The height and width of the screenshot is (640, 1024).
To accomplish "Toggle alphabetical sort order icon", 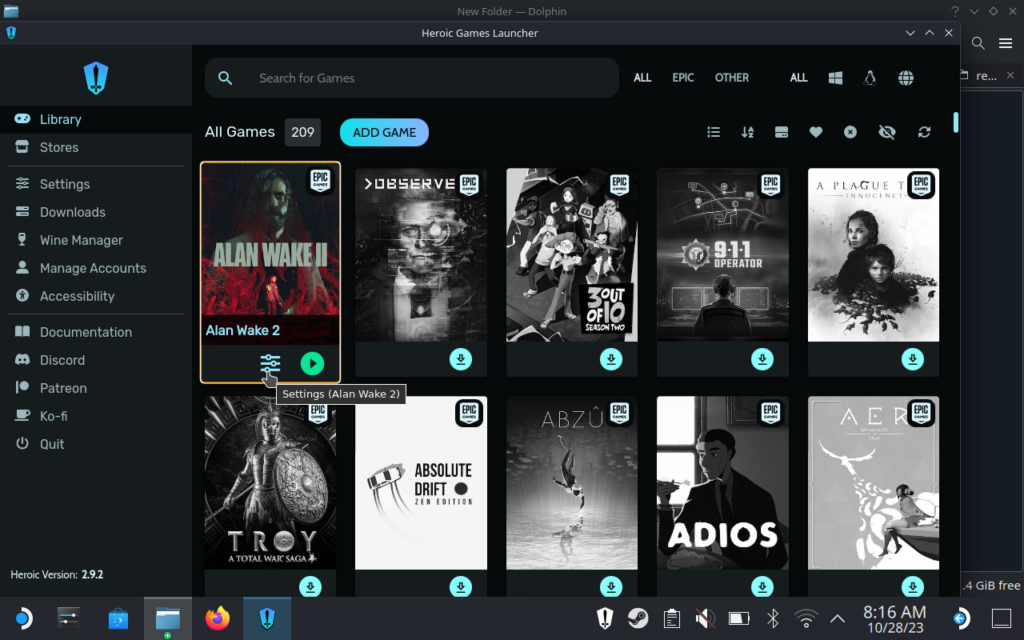I will [x=748, y=132].
